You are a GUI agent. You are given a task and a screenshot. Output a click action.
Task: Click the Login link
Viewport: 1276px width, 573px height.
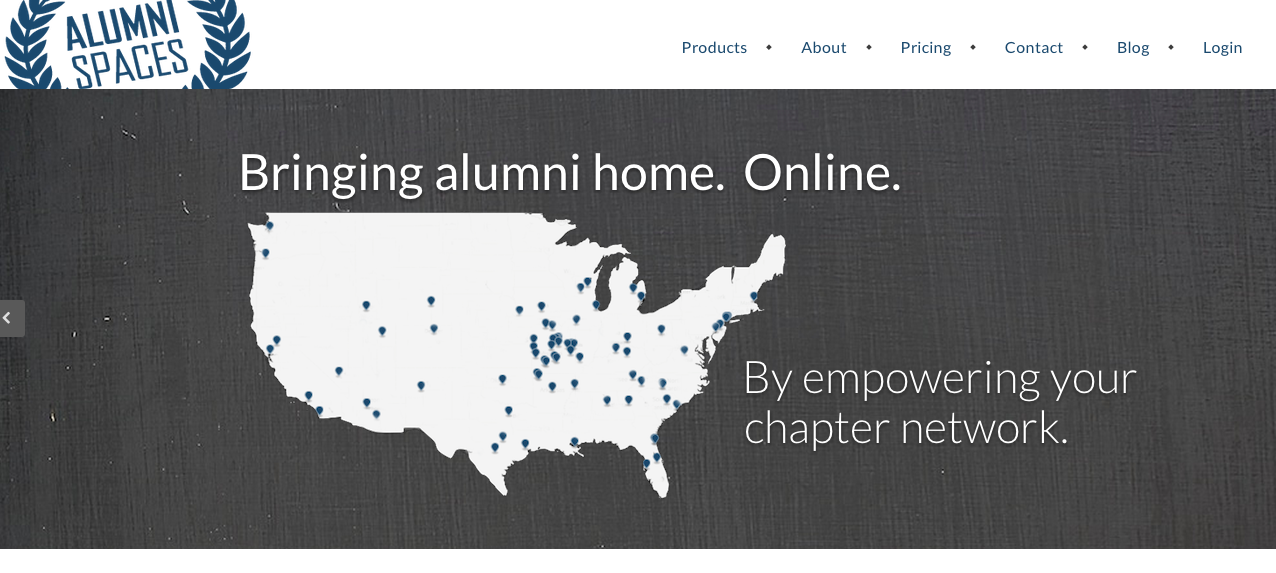[x=1222, y=47]
